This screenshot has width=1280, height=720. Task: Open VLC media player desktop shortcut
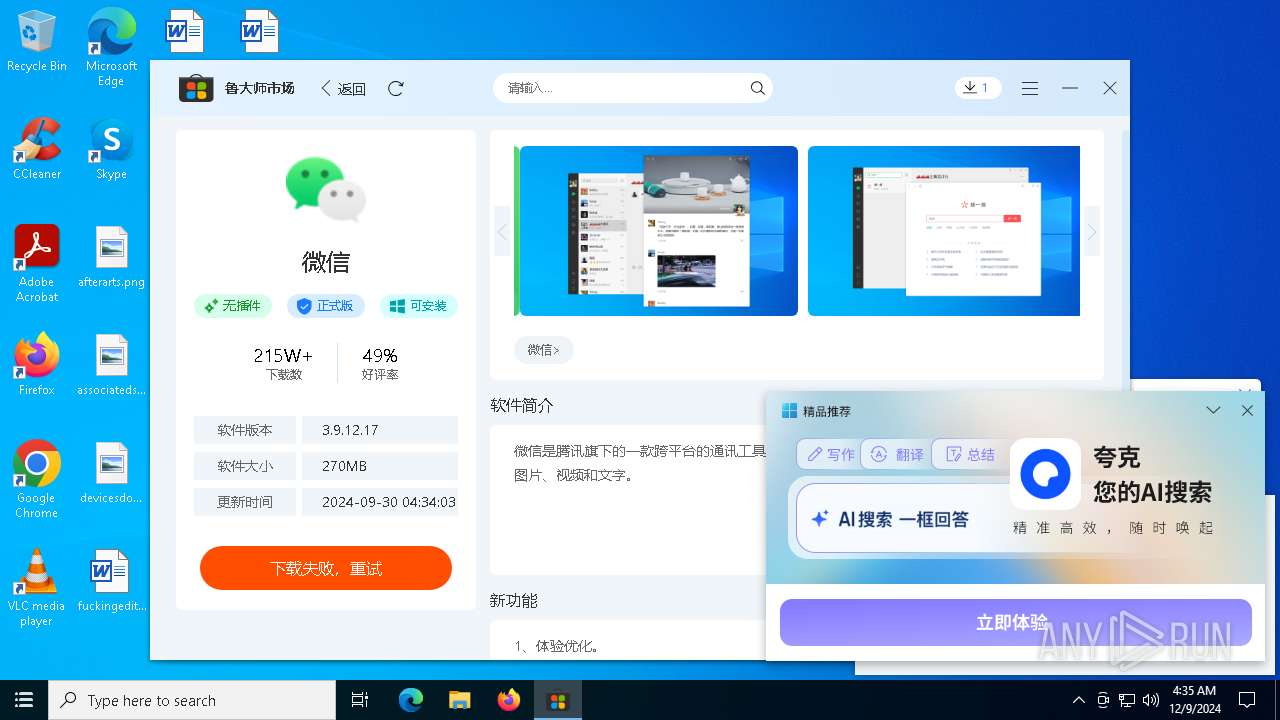click(37, 588)
